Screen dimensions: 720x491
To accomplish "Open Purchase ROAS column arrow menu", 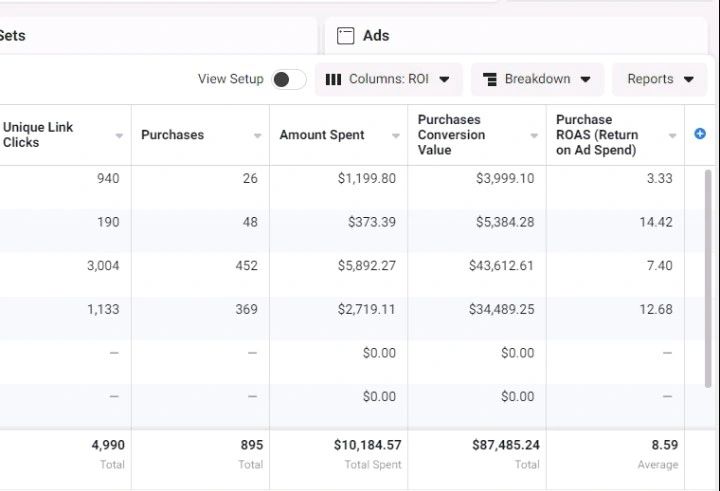I will tap(673, 136).
